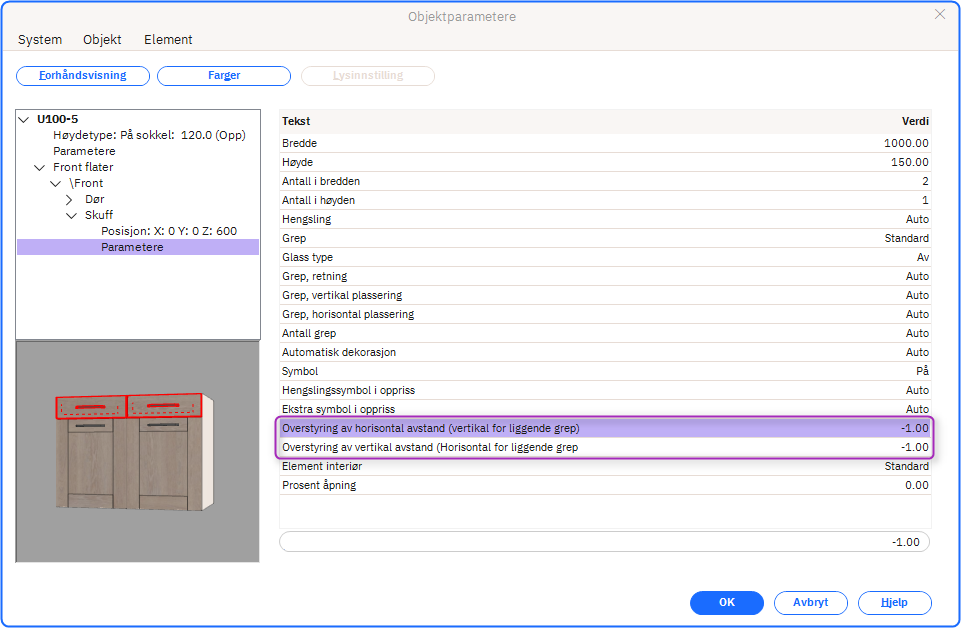
Task: Select Overstyring av horisontal avstand row
Action: (605, 428)
